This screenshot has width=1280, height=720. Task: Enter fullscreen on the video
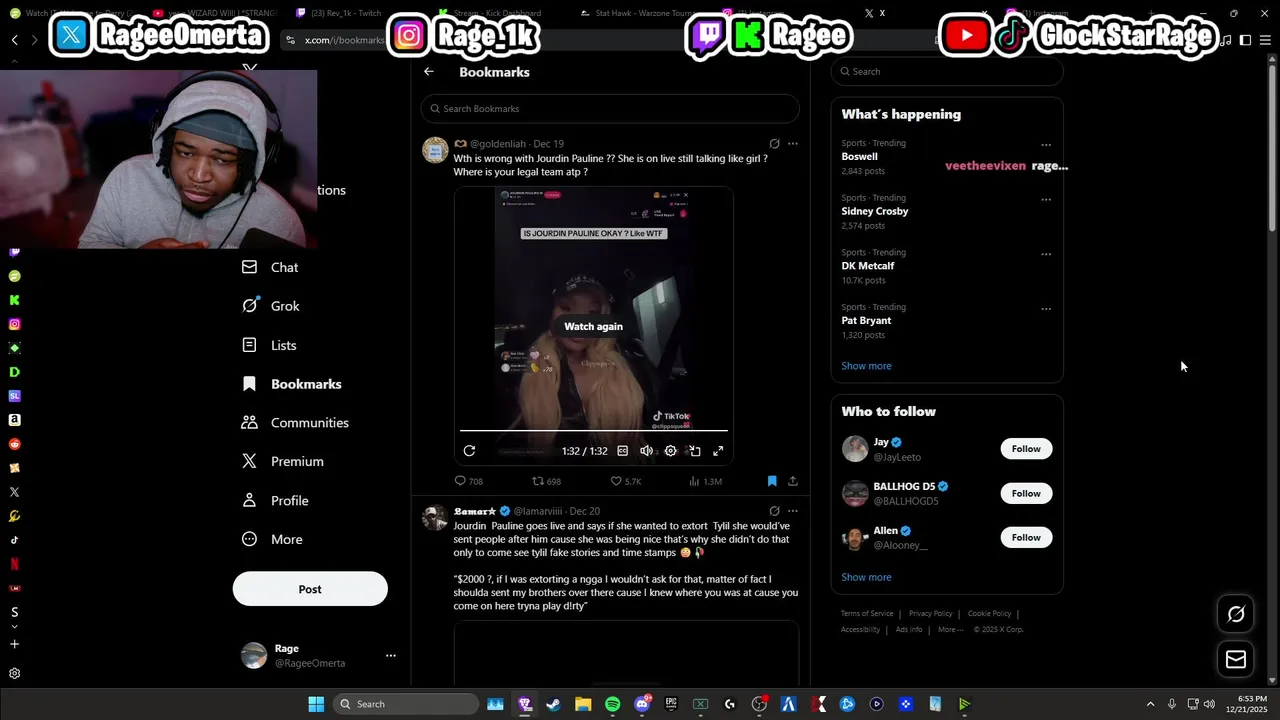[x=718, y=451]
